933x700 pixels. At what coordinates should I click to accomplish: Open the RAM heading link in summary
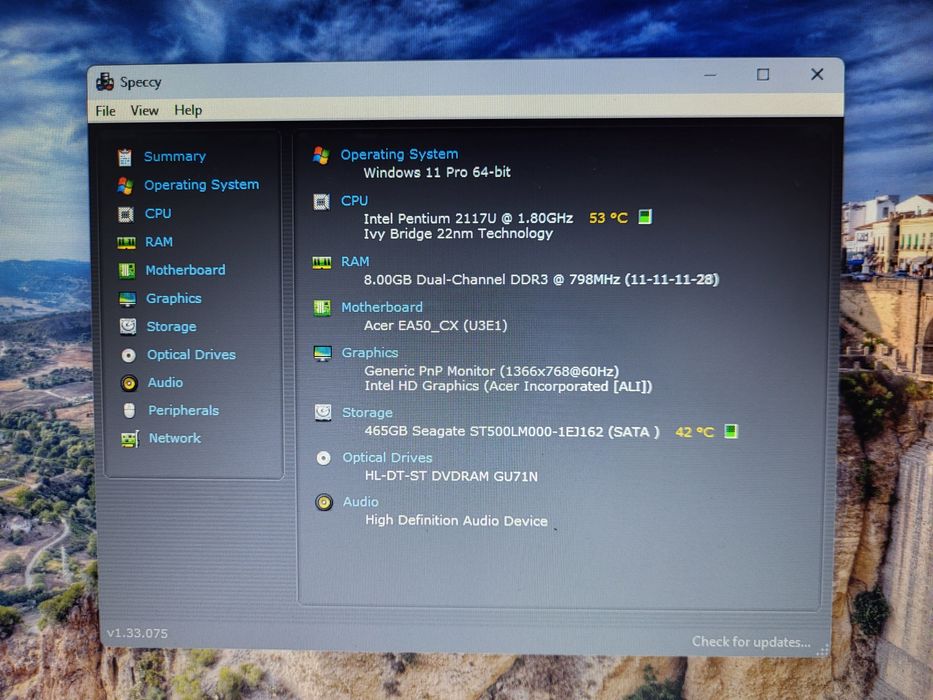pyautogui.click(x=355, y=262)
